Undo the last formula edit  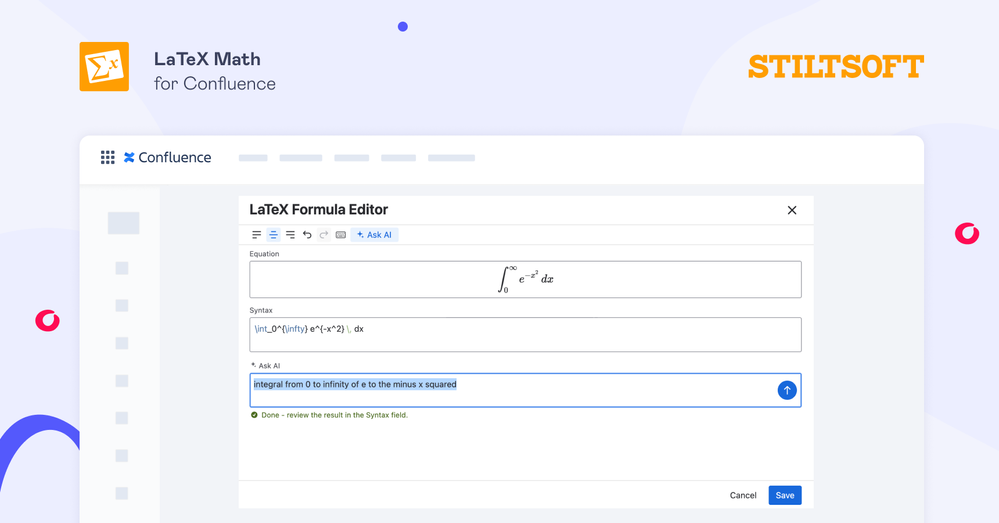[307, 235]
